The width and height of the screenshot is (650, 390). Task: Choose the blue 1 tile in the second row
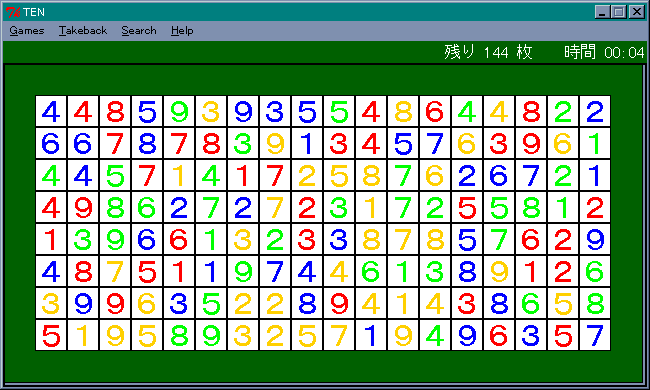tap(307, 143)
